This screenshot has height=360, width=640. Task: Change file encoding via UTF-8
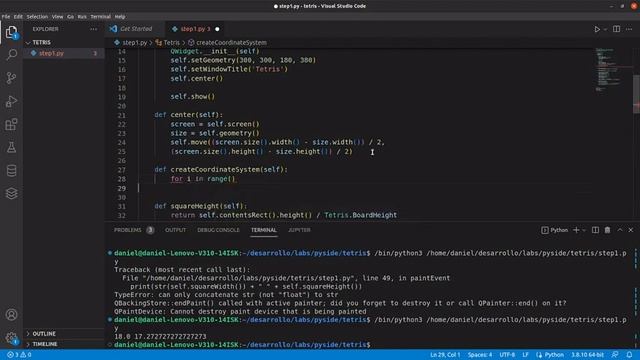507,355
